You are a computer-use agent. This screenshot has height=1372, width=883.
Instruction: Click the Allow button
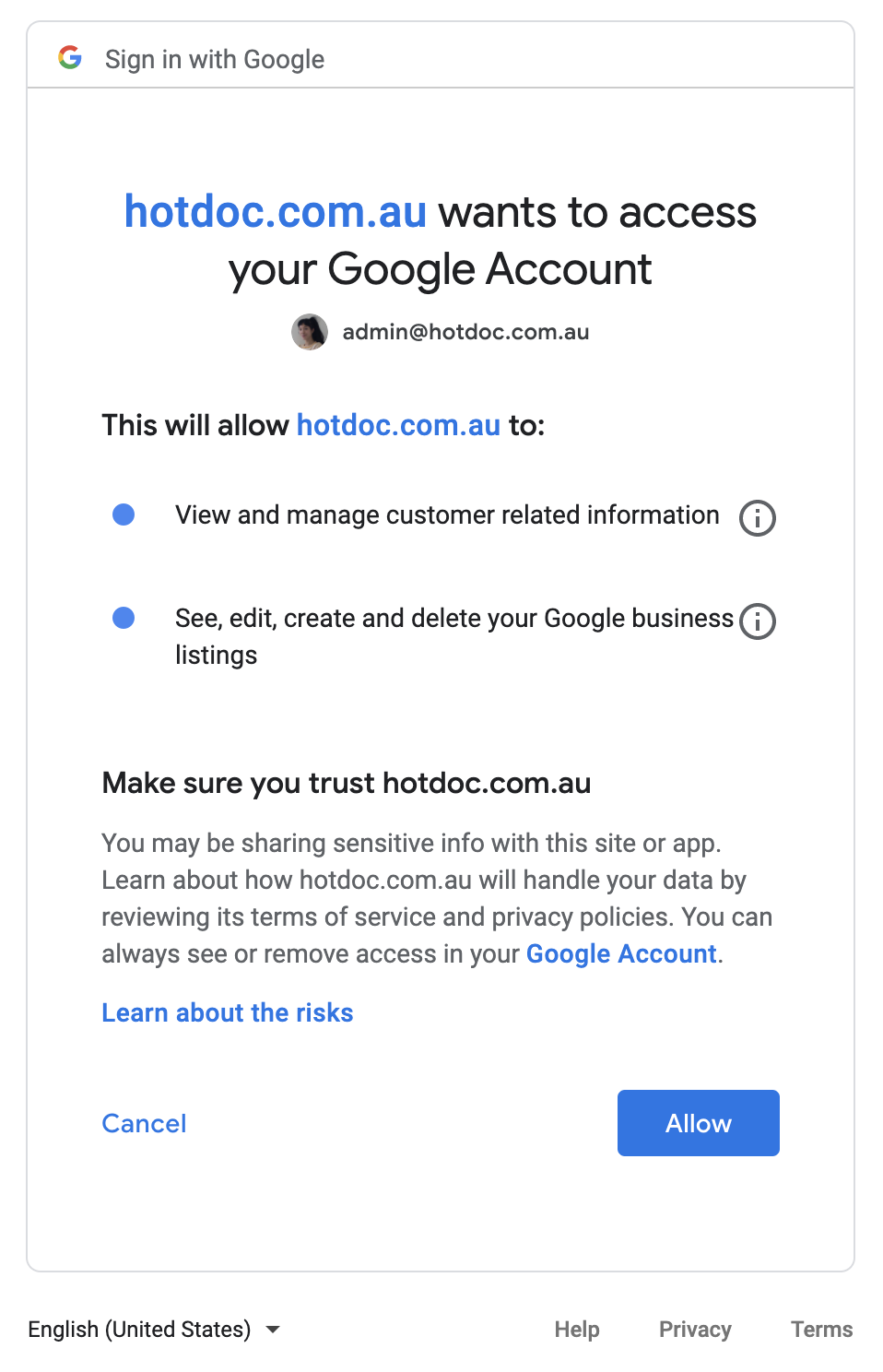(699, 1123)
